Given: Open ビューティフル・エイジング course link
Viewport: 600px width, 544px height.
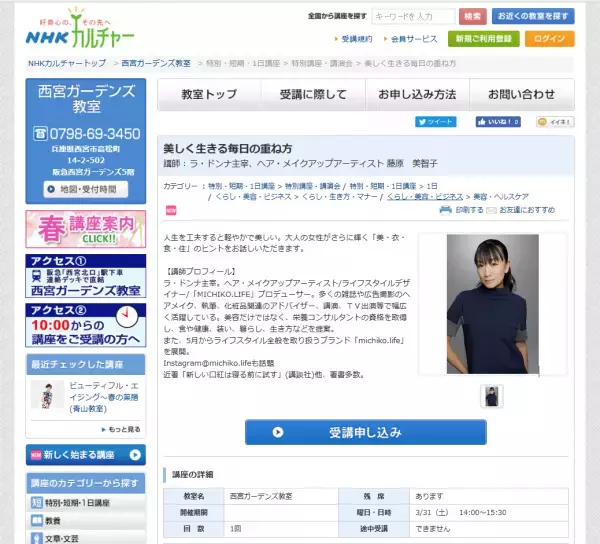Looking at the screenshot, I should pyautogui.click(x=104, y=397).
